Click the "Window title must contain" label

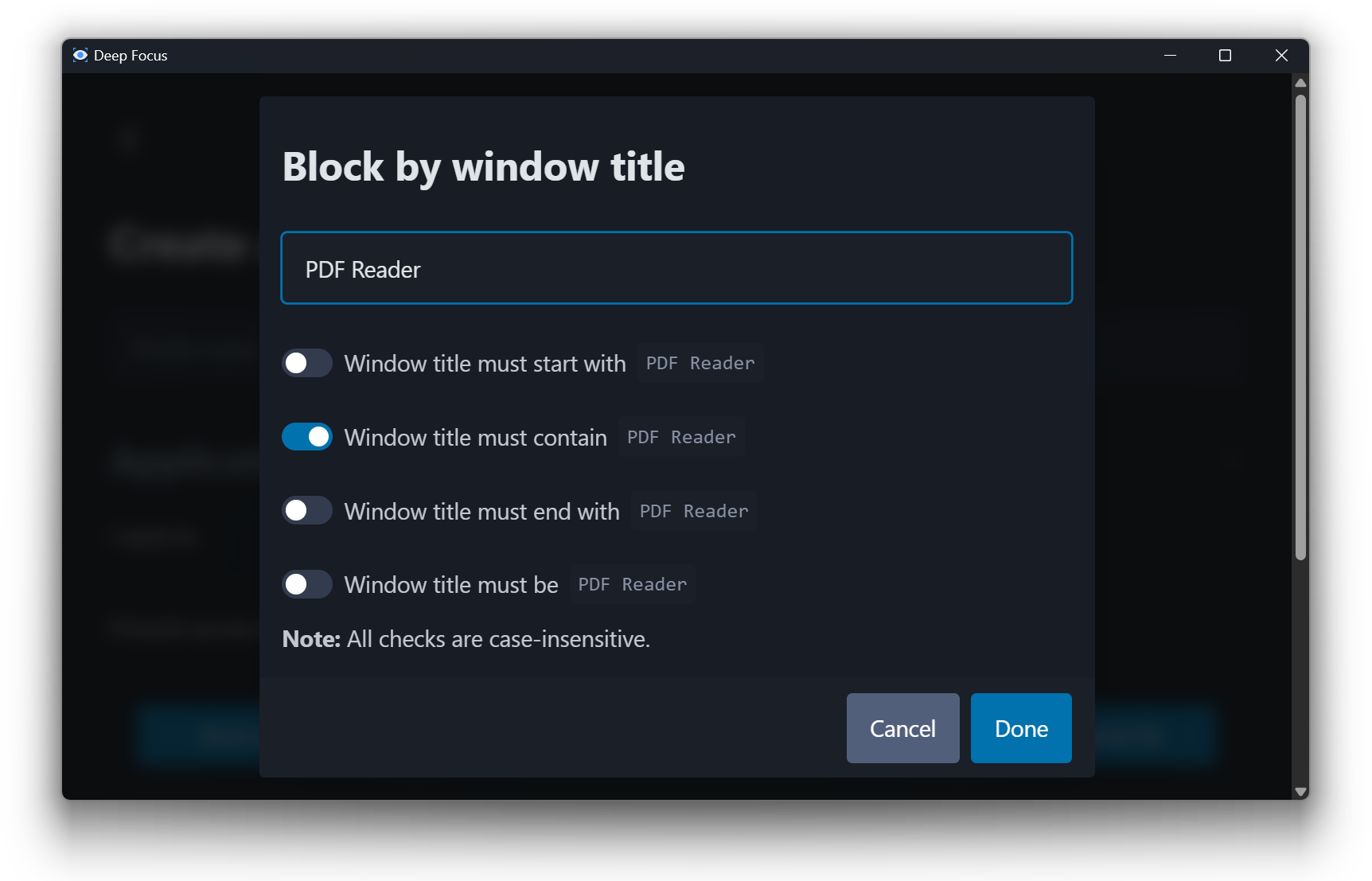[475, 438]
